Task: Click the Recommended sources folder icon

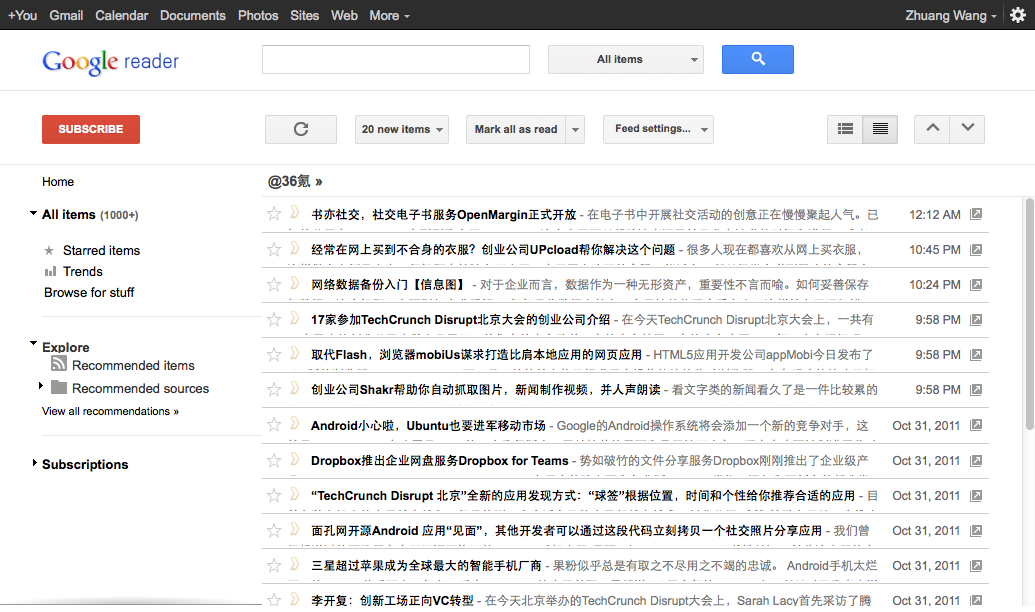Action: point(59,387)
